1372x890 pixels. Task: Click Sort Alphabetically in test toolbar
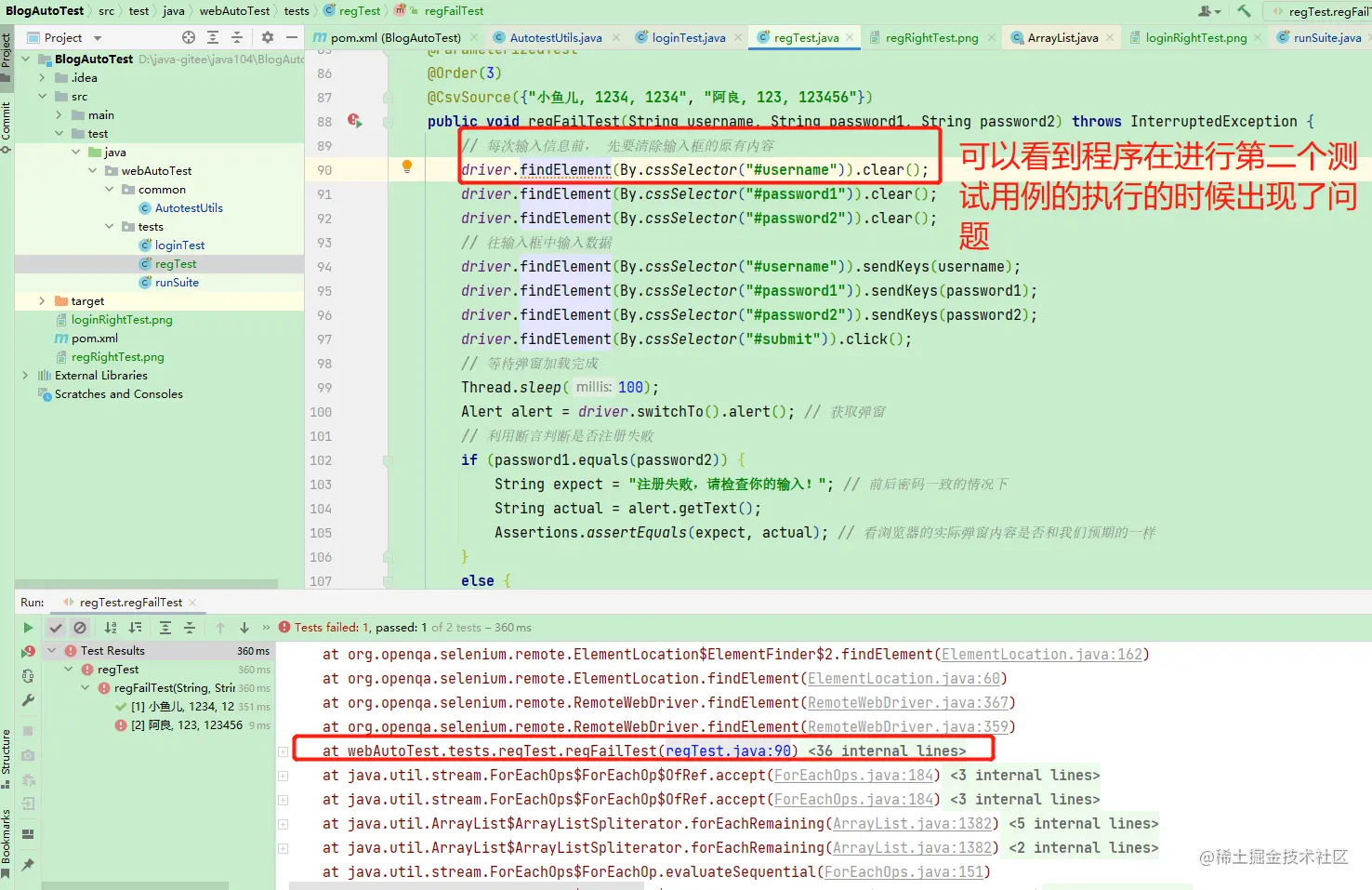click(111, 628)
